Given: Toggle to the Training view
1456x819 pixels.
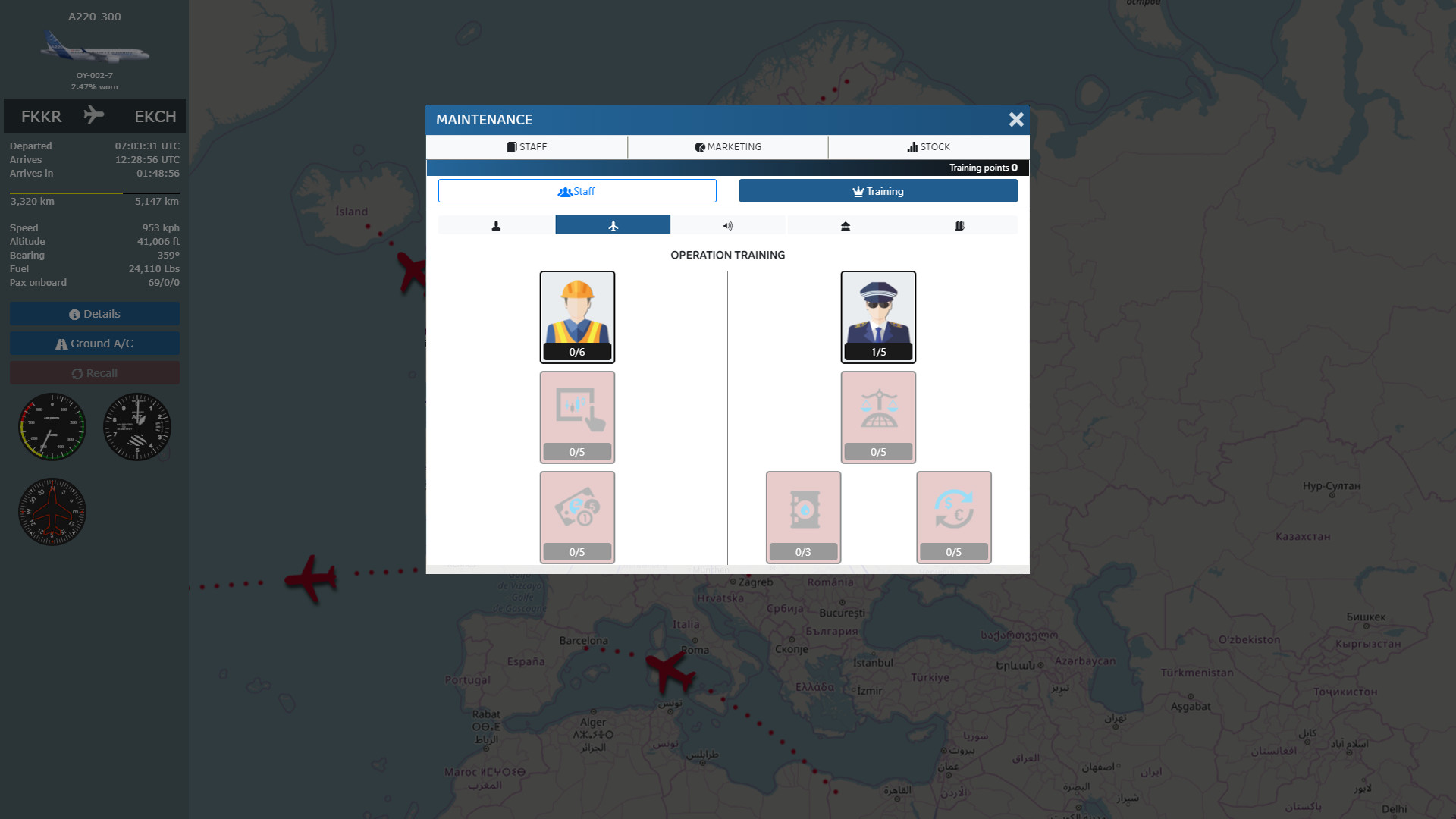Looking at the screenshot, I should (878, 191).
